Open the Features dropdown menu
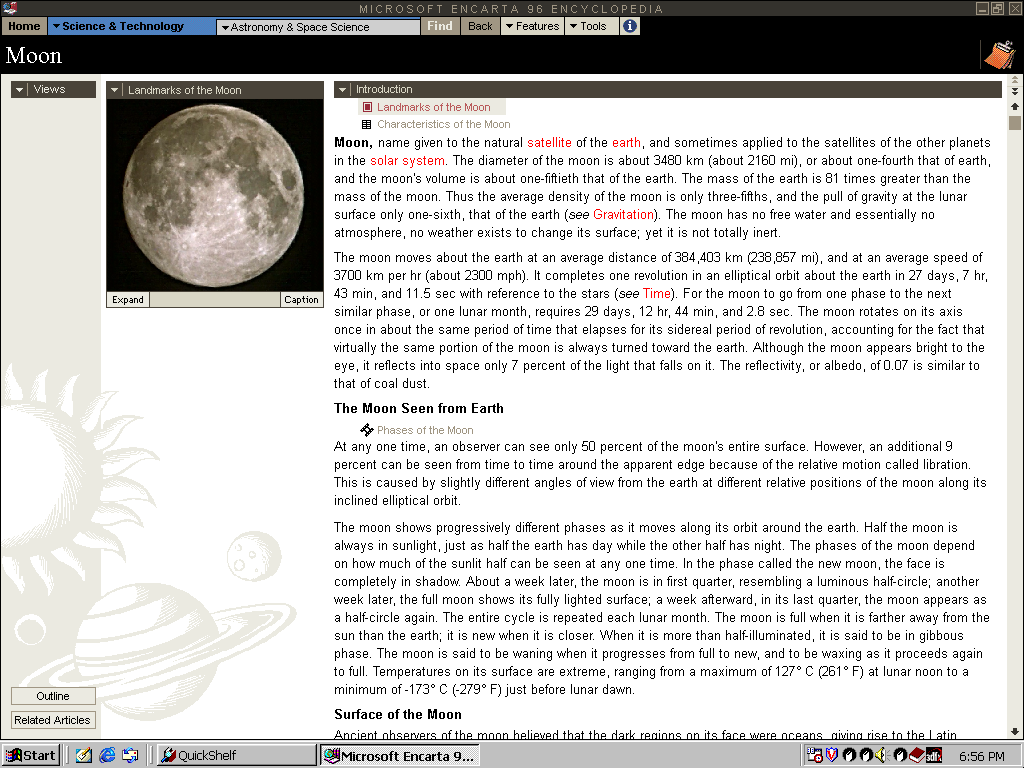The image size is (1024, 768). coord(532,26)
